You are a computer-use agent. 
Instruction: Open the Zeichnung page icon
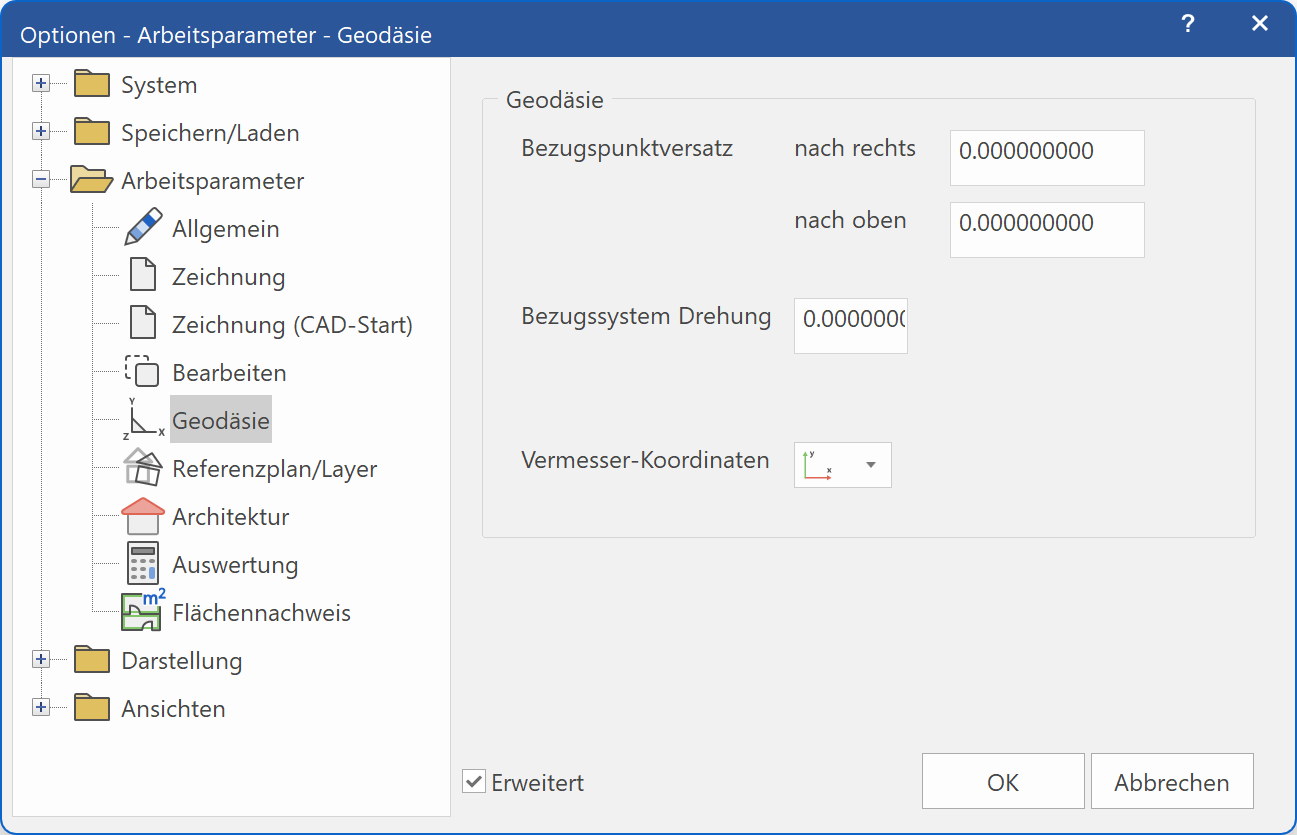click(x=143, y=275)
